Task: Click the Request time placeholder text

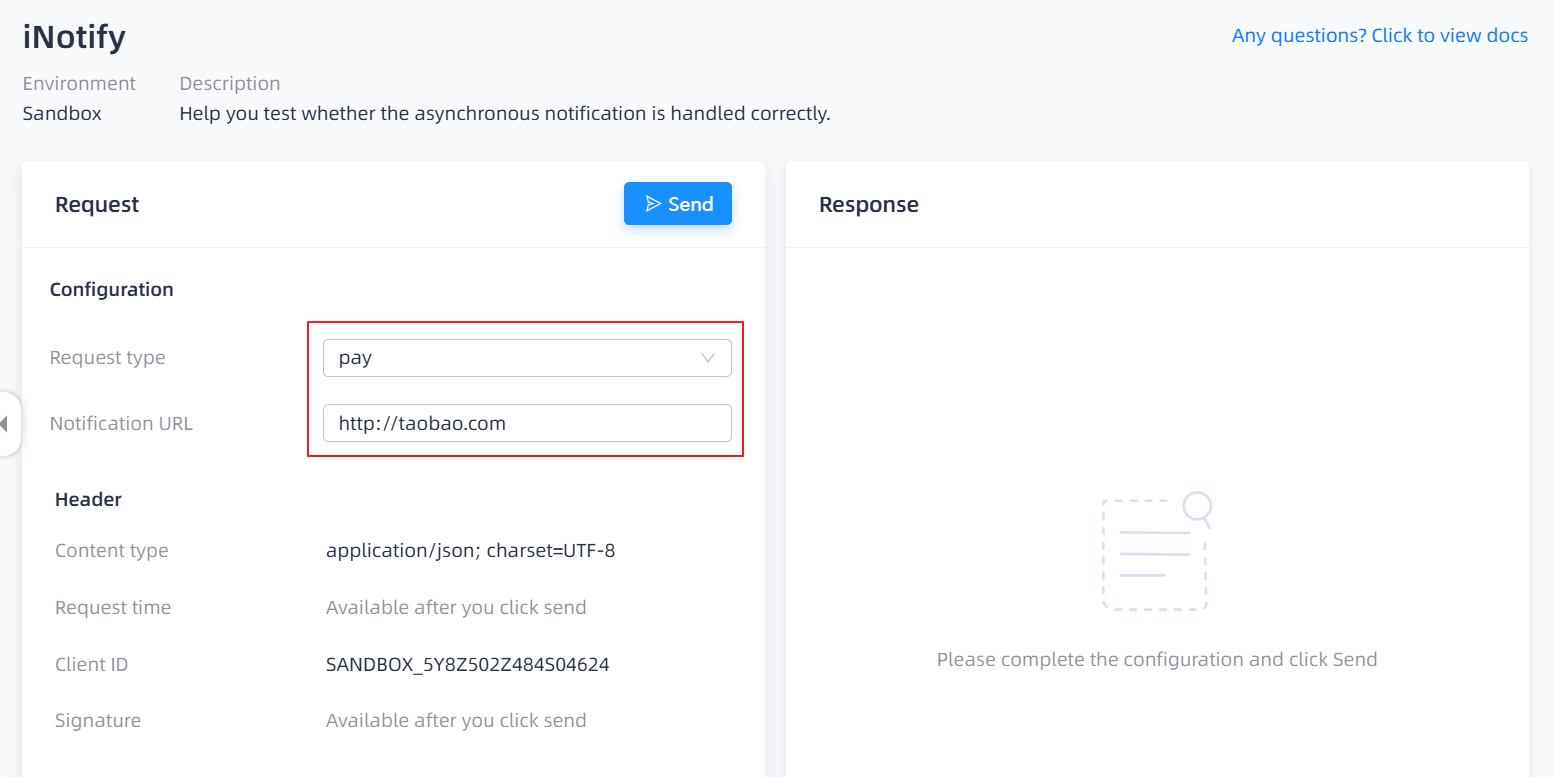Action: click(456, 607)
